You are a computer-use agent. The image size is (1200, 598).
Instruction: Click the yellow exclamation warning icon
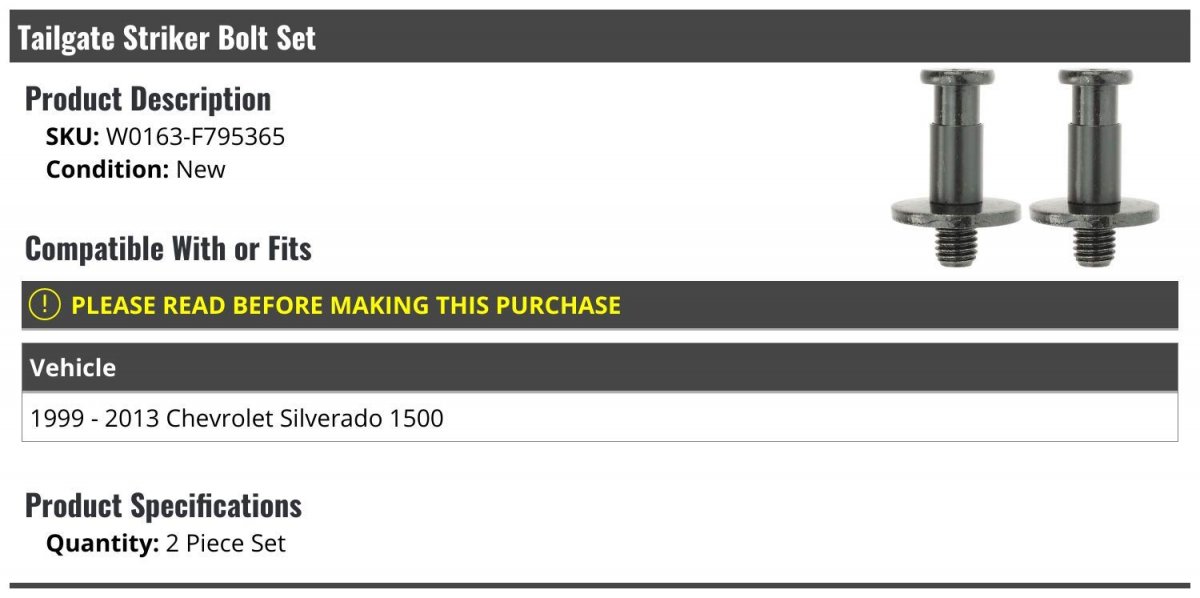click(45, 305)
